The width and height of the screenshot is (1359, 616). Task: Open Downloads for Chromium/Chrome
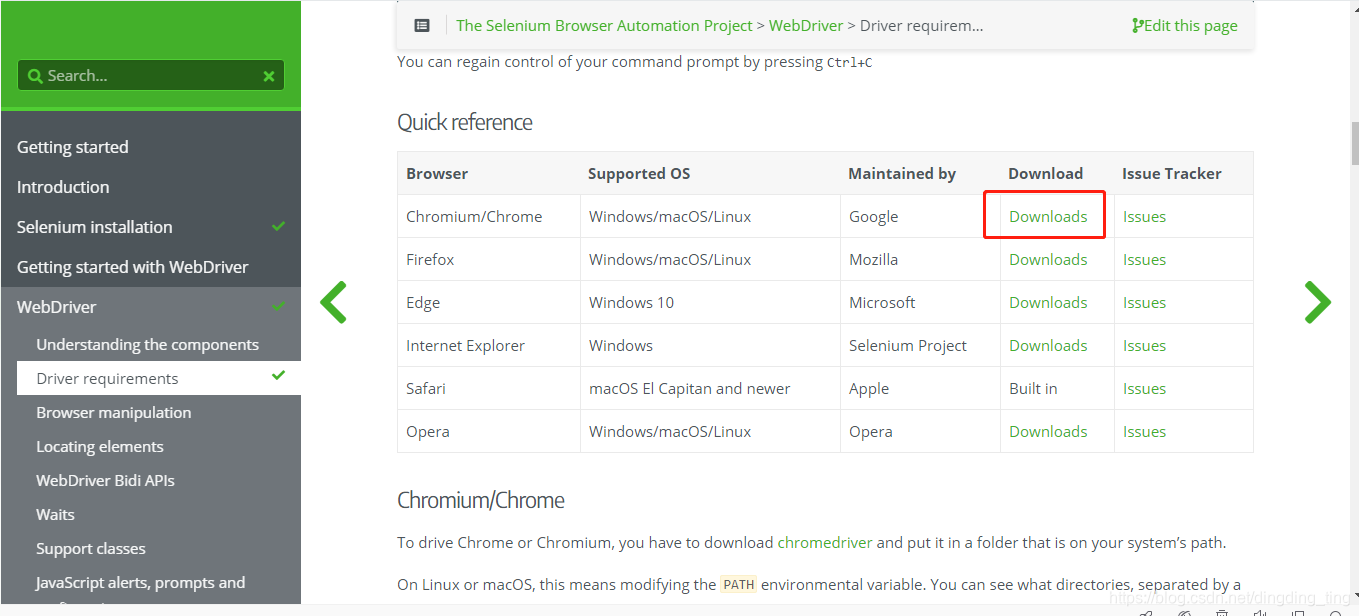click(x=1048, y=216)
